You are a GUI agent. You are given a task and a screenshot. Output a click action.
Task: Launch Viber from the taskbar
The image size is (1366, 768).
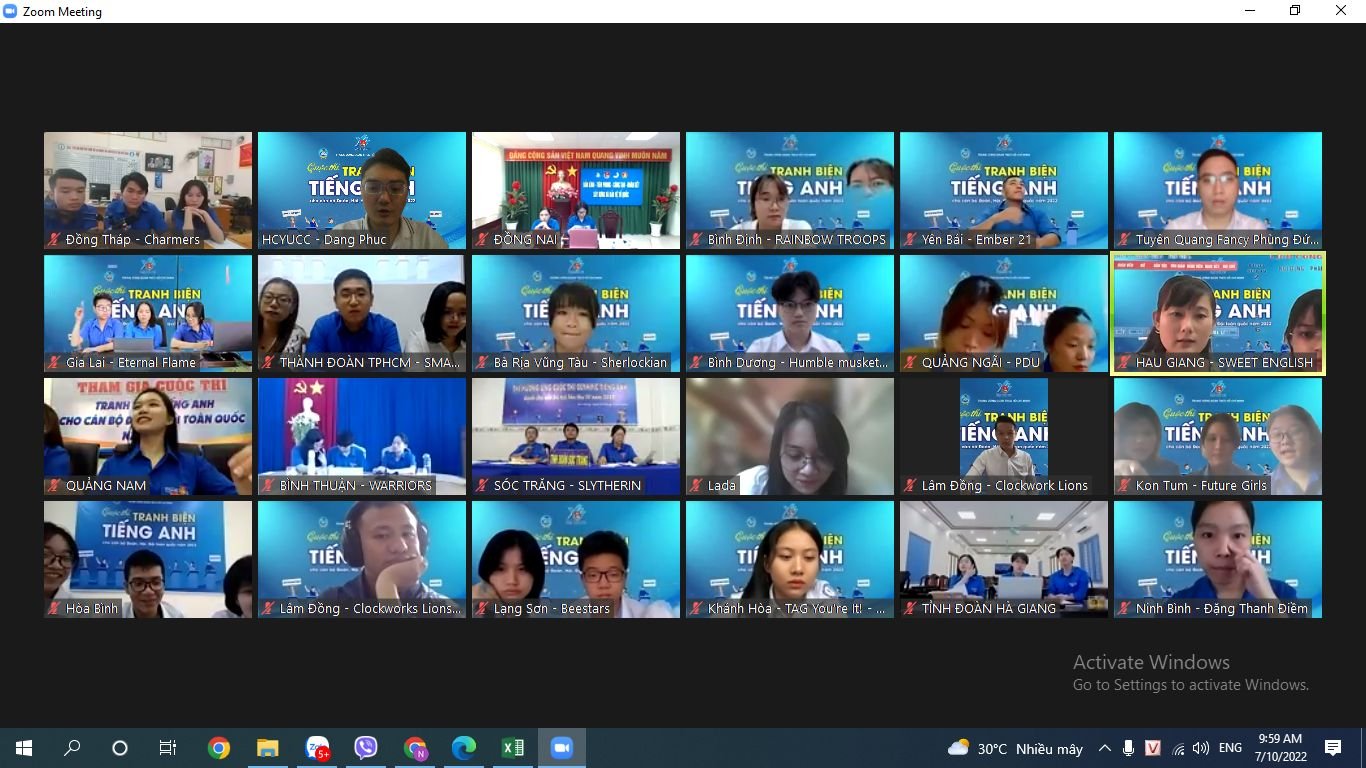click(x=366, y=748)
